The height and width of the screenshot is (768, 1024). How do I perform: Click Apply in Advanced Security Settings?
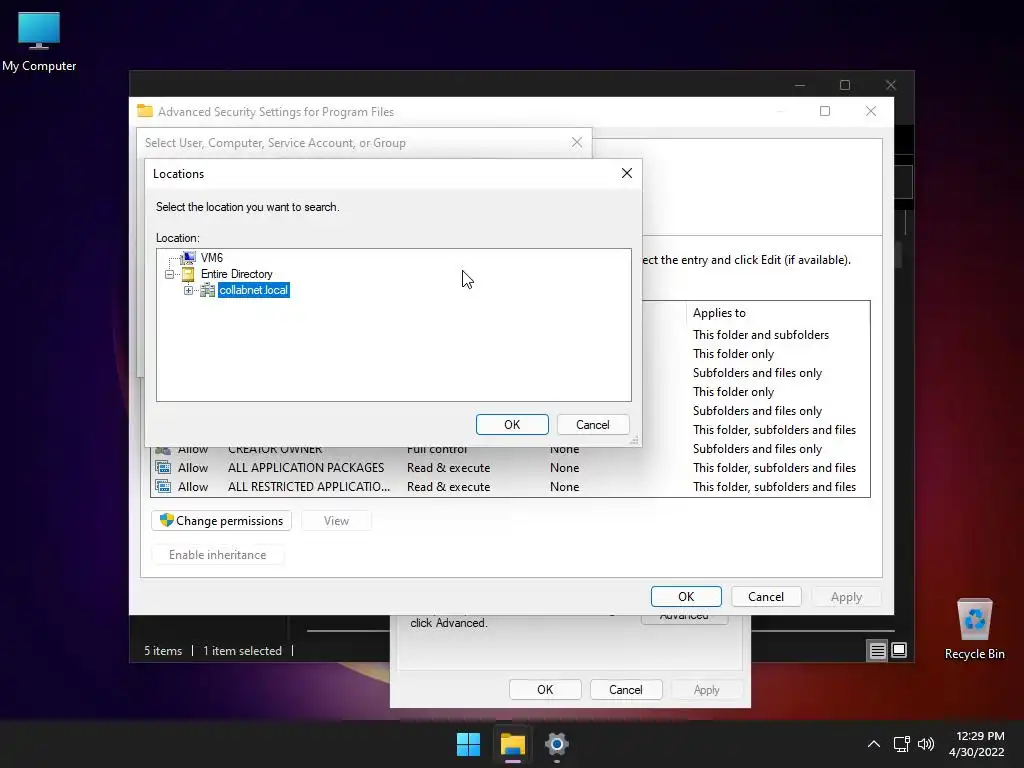coord(846,596)
